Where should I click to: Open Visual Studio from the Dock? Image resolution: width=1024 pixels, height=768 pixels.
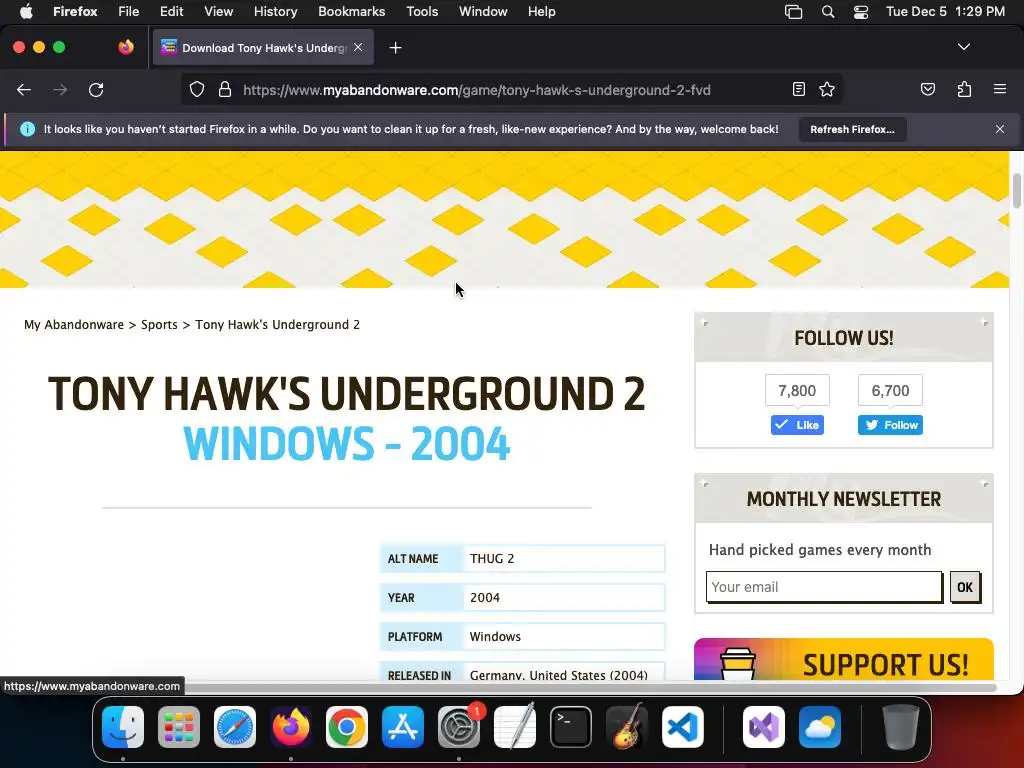[x=763, y=727]
